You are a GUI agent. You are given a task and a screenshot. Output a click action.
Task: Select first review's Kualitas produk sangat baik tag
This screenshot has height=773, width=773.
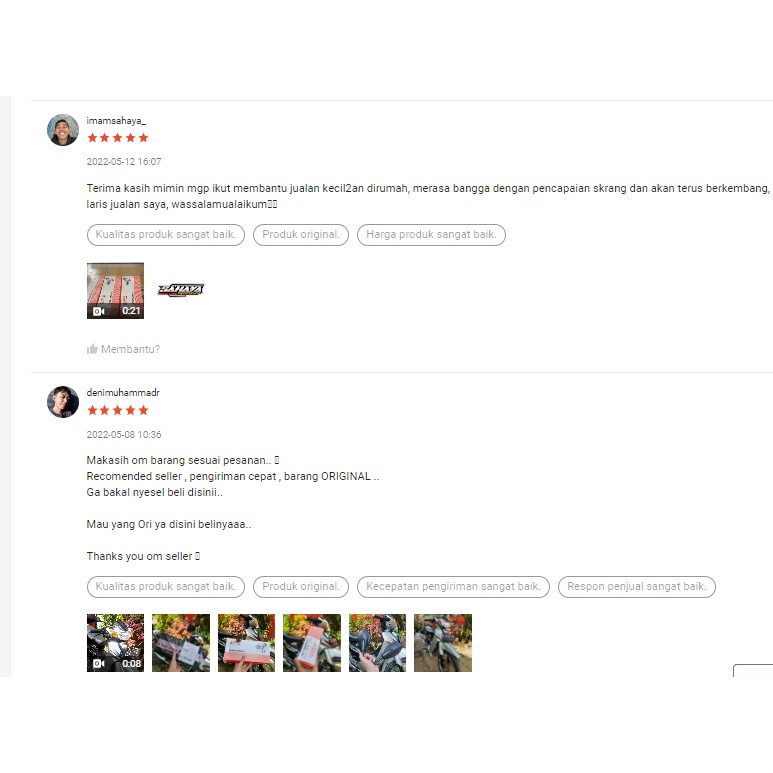tap(166, 235)
